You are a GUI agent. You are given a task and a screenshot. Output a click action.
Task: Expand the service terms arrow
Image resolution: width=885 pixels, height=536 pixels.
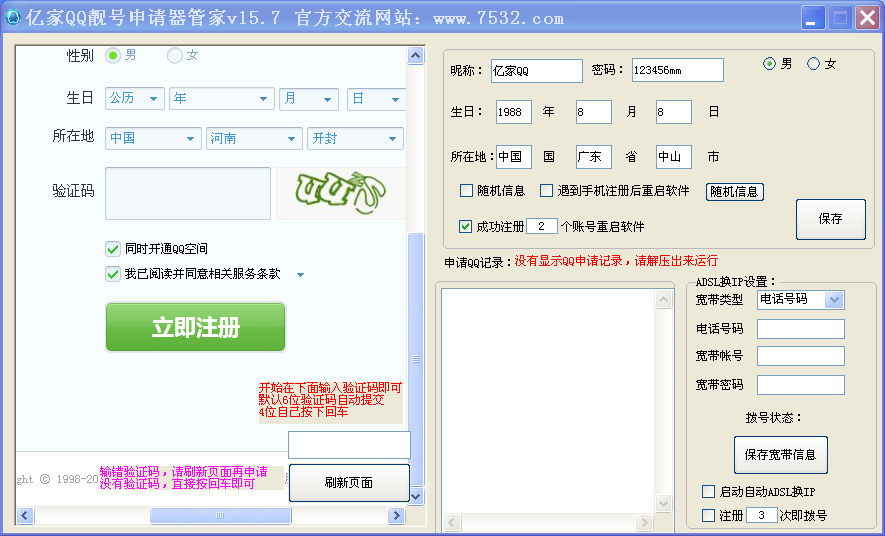(300, 274)
